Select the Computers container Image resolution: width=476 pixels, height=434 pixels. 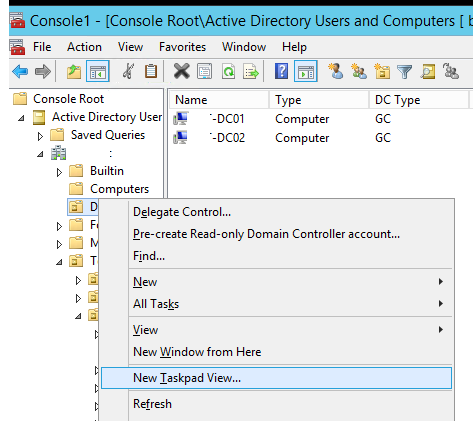coord(119,189)
